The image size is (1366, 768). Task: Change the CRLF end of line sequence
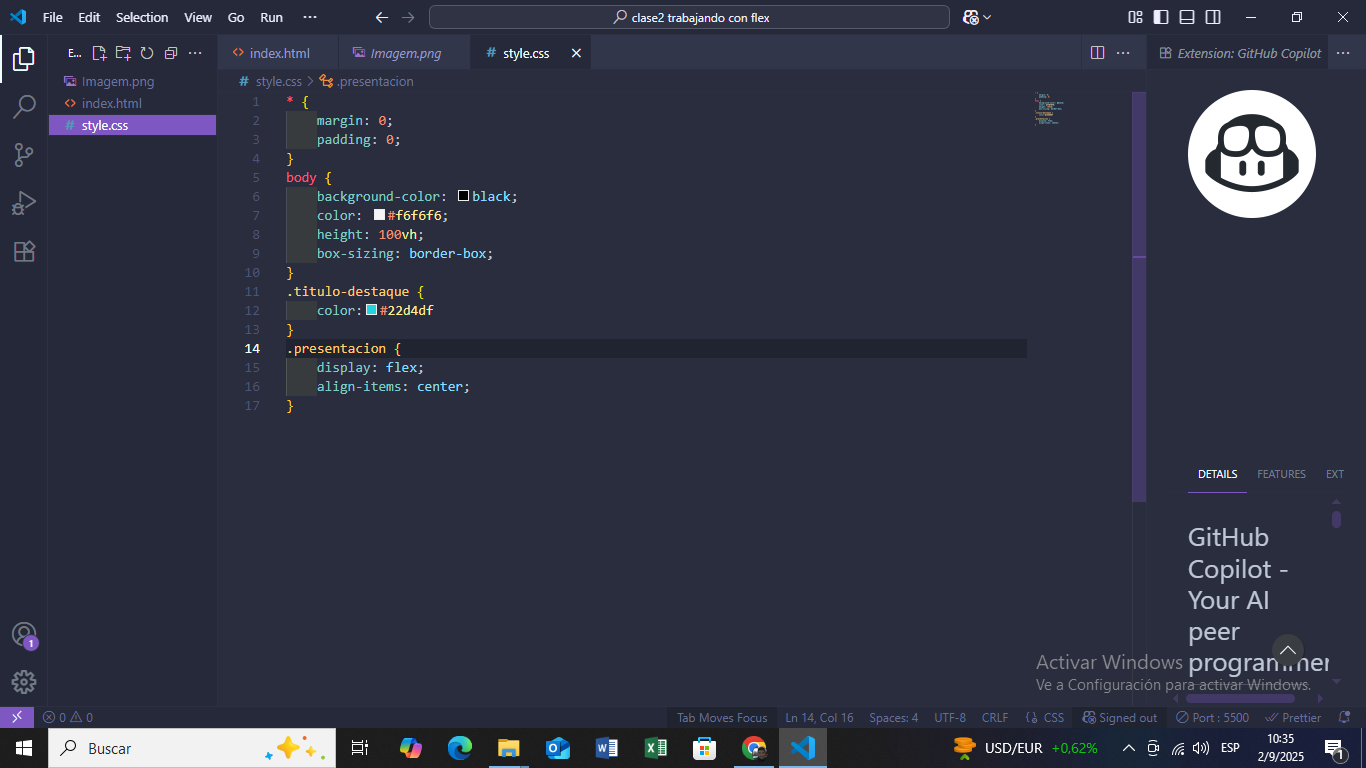[x=995, y=717]
